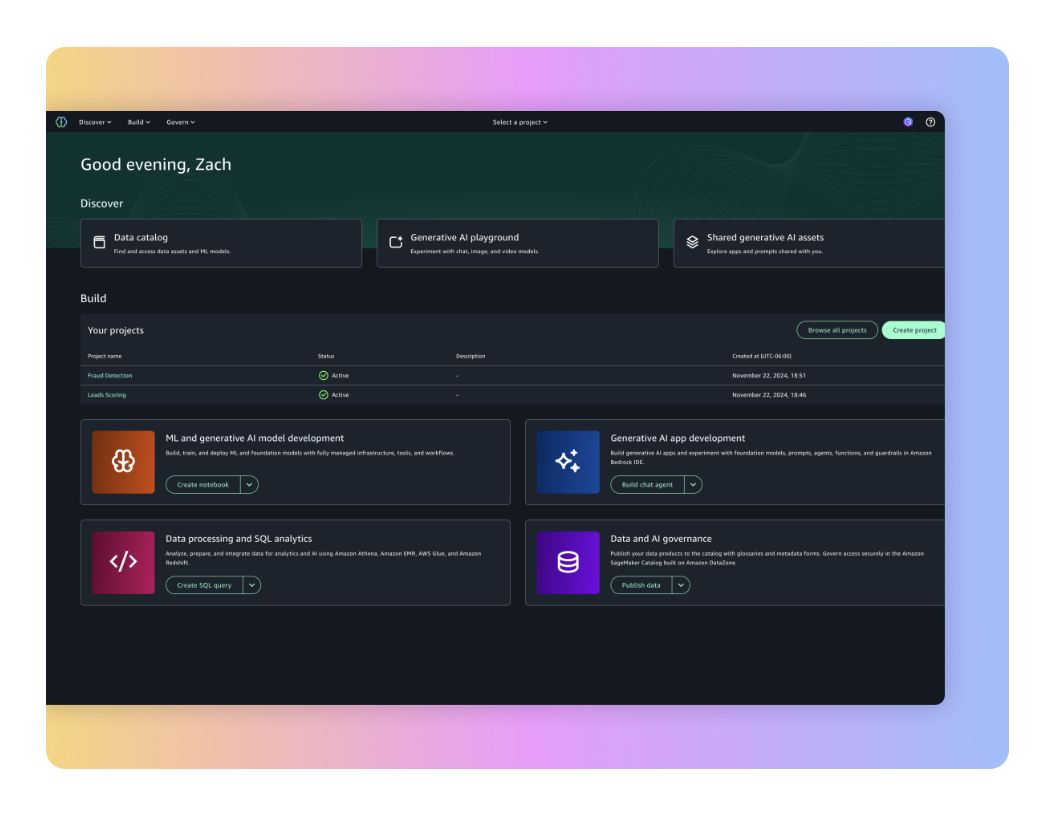Open the Govern menu

180,122
